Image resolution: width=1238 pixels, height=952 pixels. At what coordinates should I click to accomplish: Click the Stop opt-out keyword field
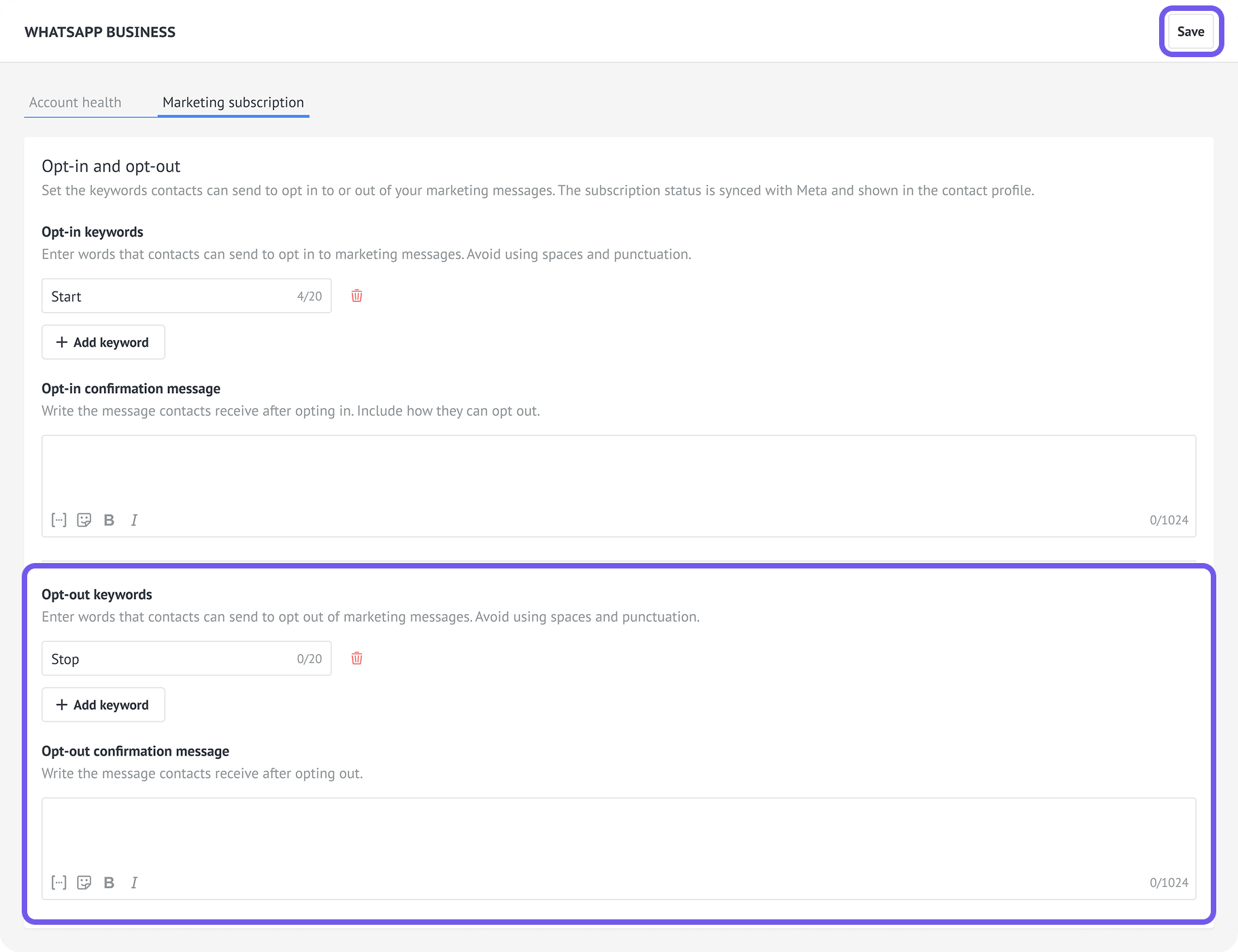pyautogui.click(x=186, y=658)
